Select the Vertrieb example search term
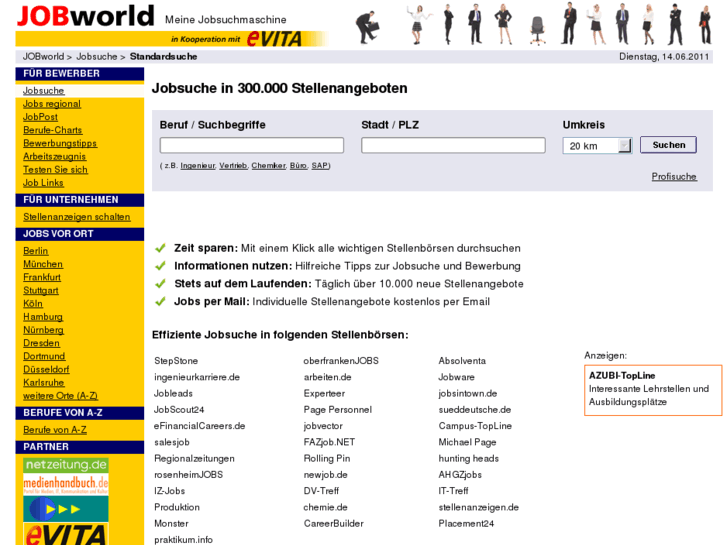 tap(233, 166)
